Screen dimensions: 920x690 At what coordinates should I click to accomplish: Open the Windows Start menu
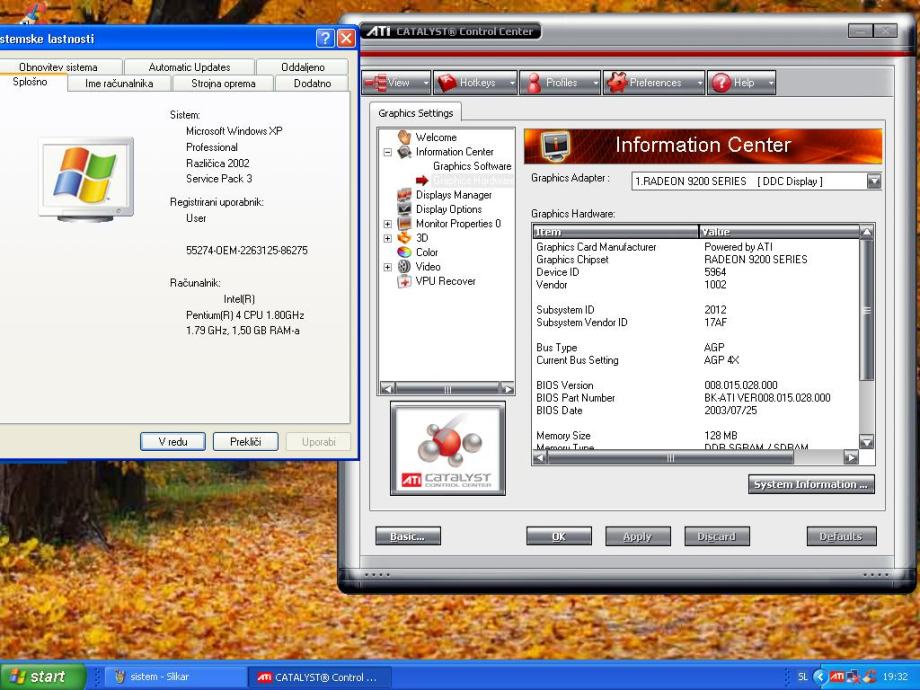(x=42, y=677)
